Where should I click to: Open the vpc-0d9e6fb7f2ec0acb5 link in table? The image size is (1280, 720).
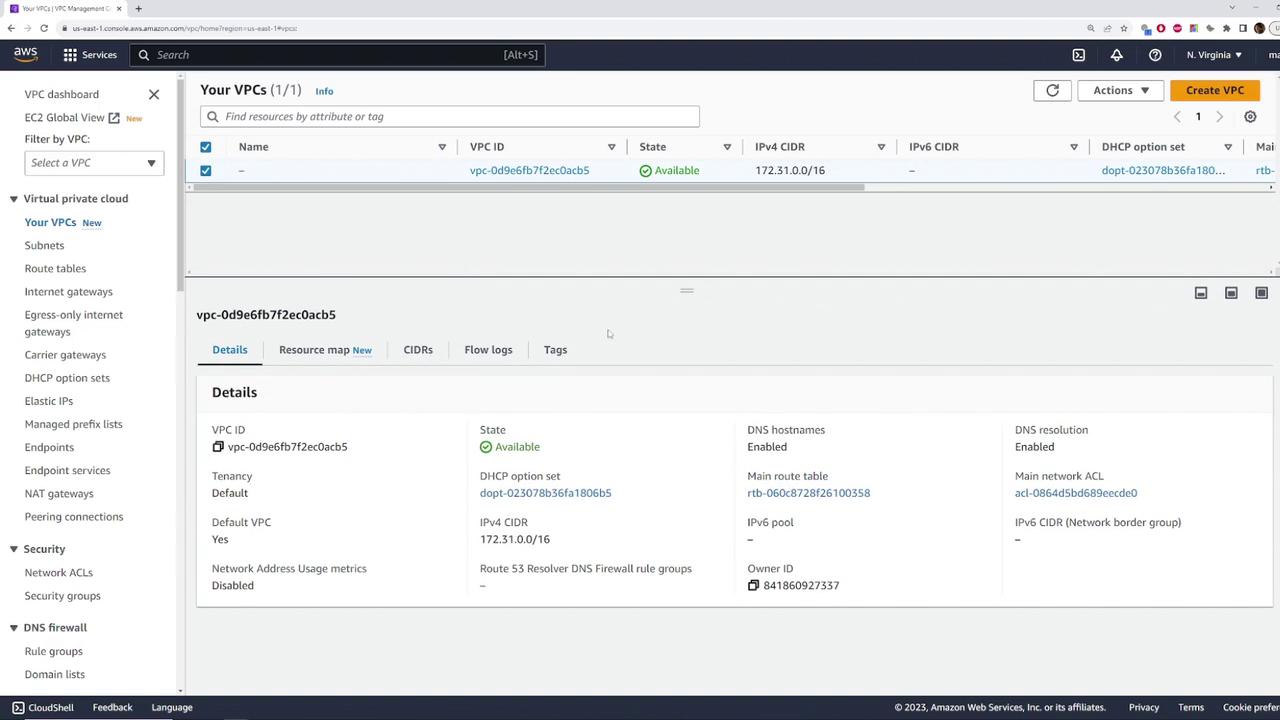click(529, 170)
